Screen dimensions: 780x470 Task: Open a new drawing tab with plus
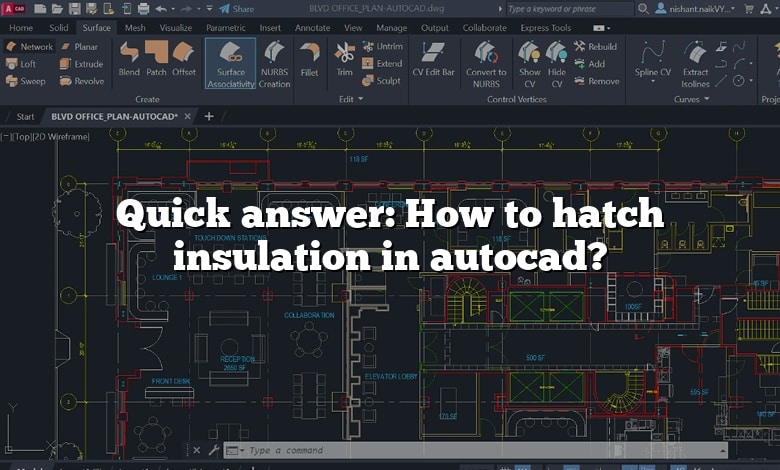tap(209, 116)
